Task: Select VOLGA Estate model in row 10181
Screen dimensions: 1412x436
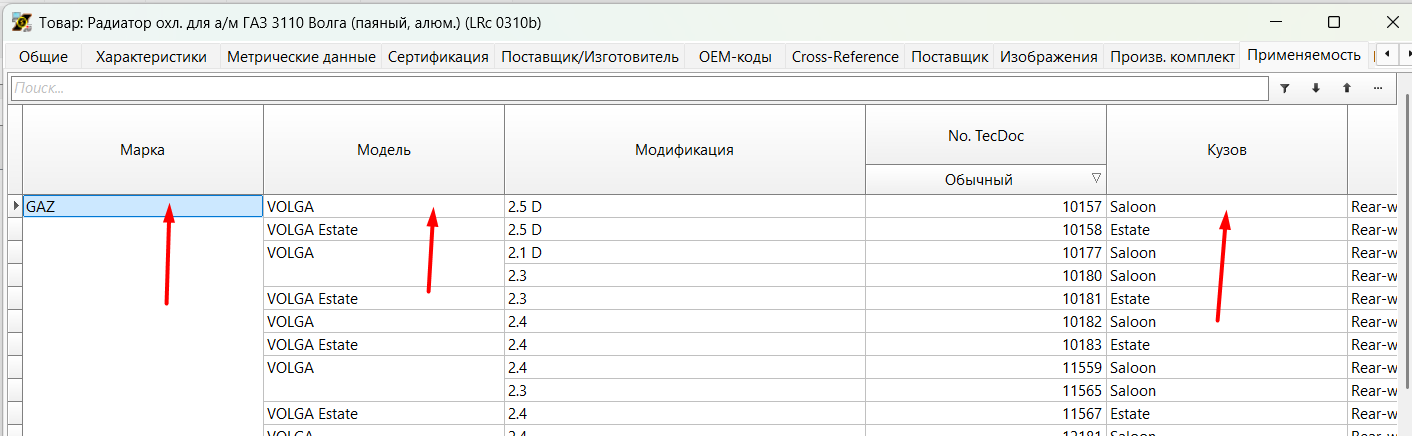Action: (384, 299)
